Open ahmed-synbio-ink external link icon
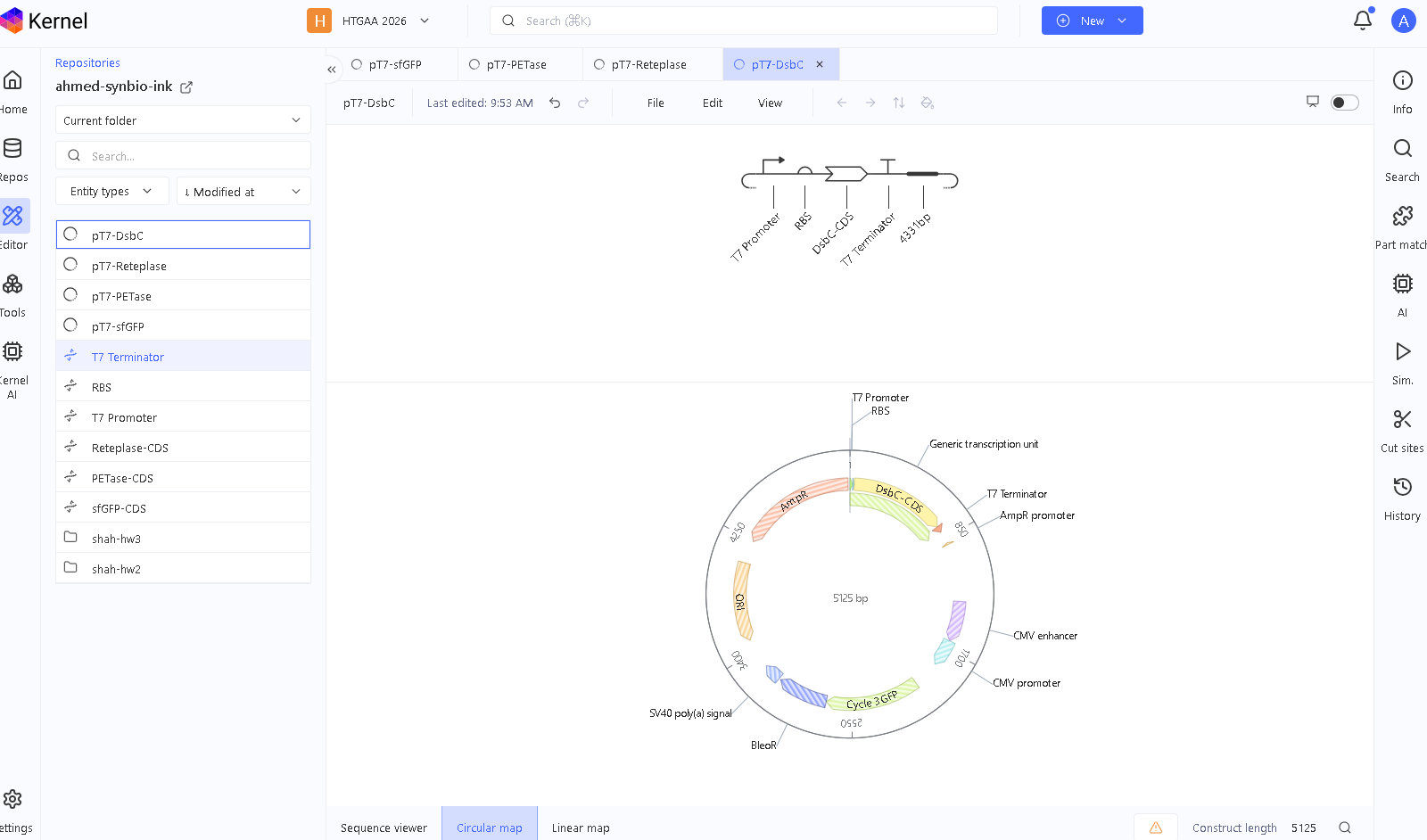Image resolution: width=1427 pixels, height=840 pixels. 186,87
